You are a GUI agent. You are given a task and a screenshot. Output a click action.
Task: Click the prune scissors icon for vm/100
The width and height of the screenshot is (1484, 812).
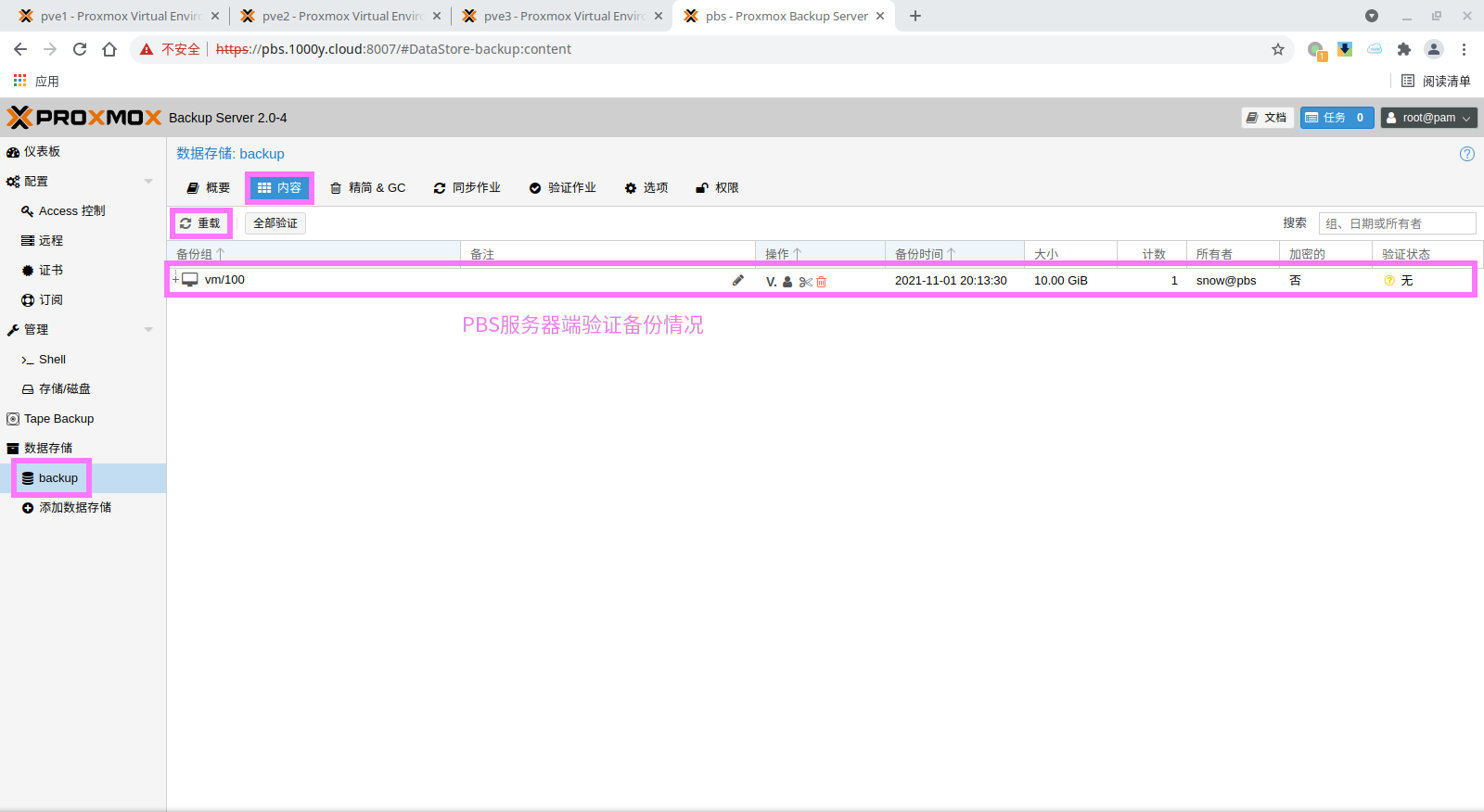[x=805, y=282]
